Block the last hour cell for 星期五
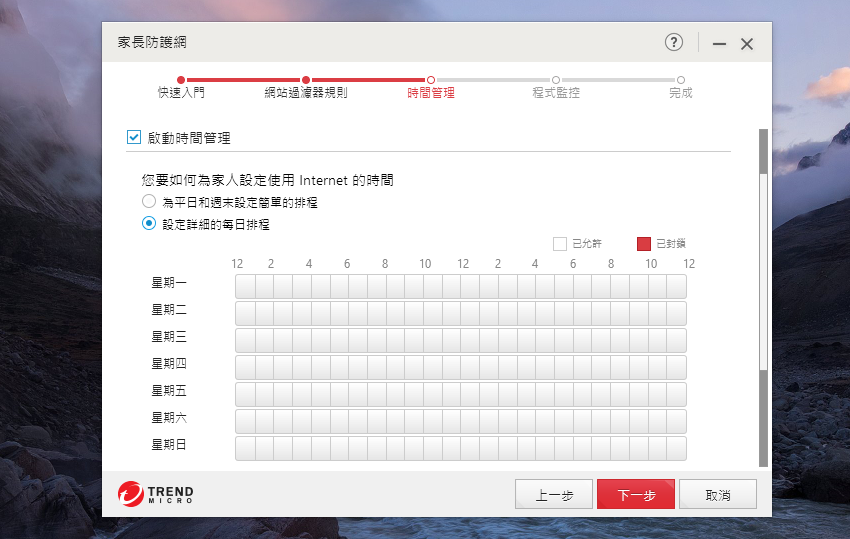The width and height of the screenshot is (850, 539). click(676, 395)
